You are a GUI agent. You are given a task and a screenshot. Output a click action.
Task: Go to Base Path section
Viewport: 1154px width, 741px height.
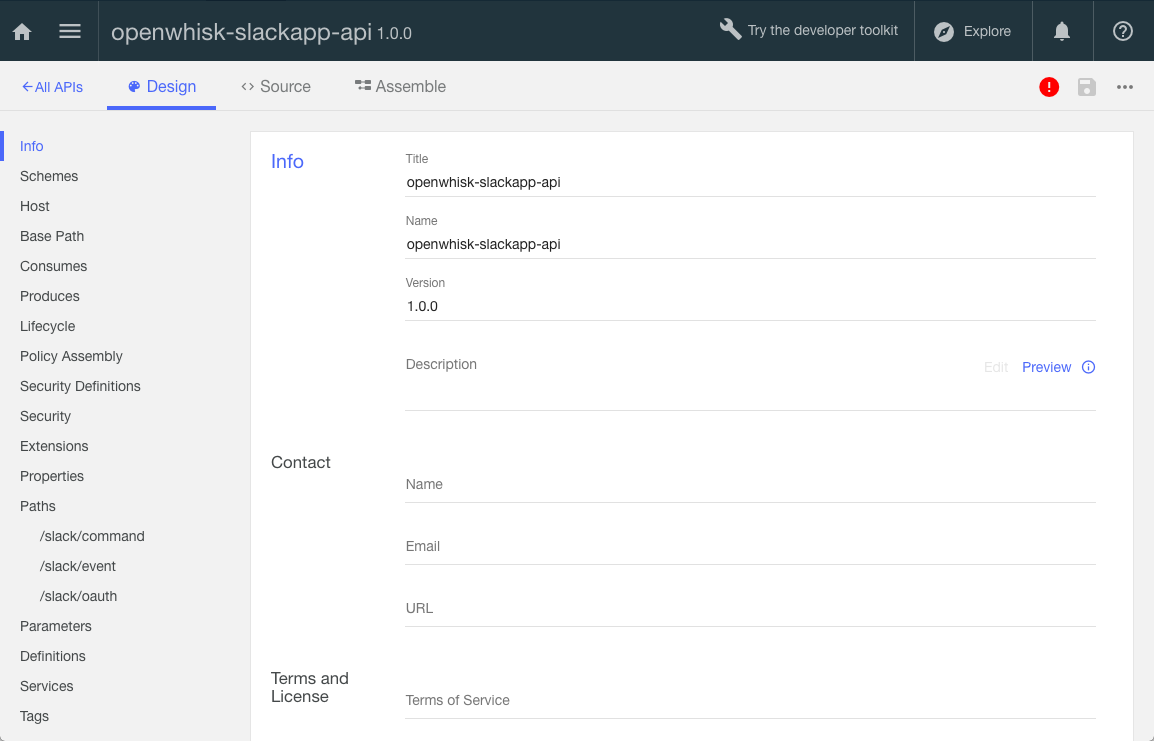(x=52, y=236)
